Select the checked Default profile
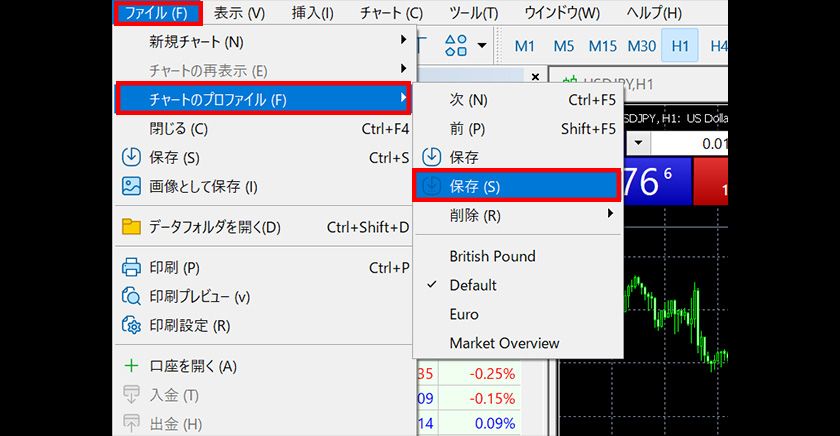The height and width of the screenshot is (436, 840). [473, 285]
